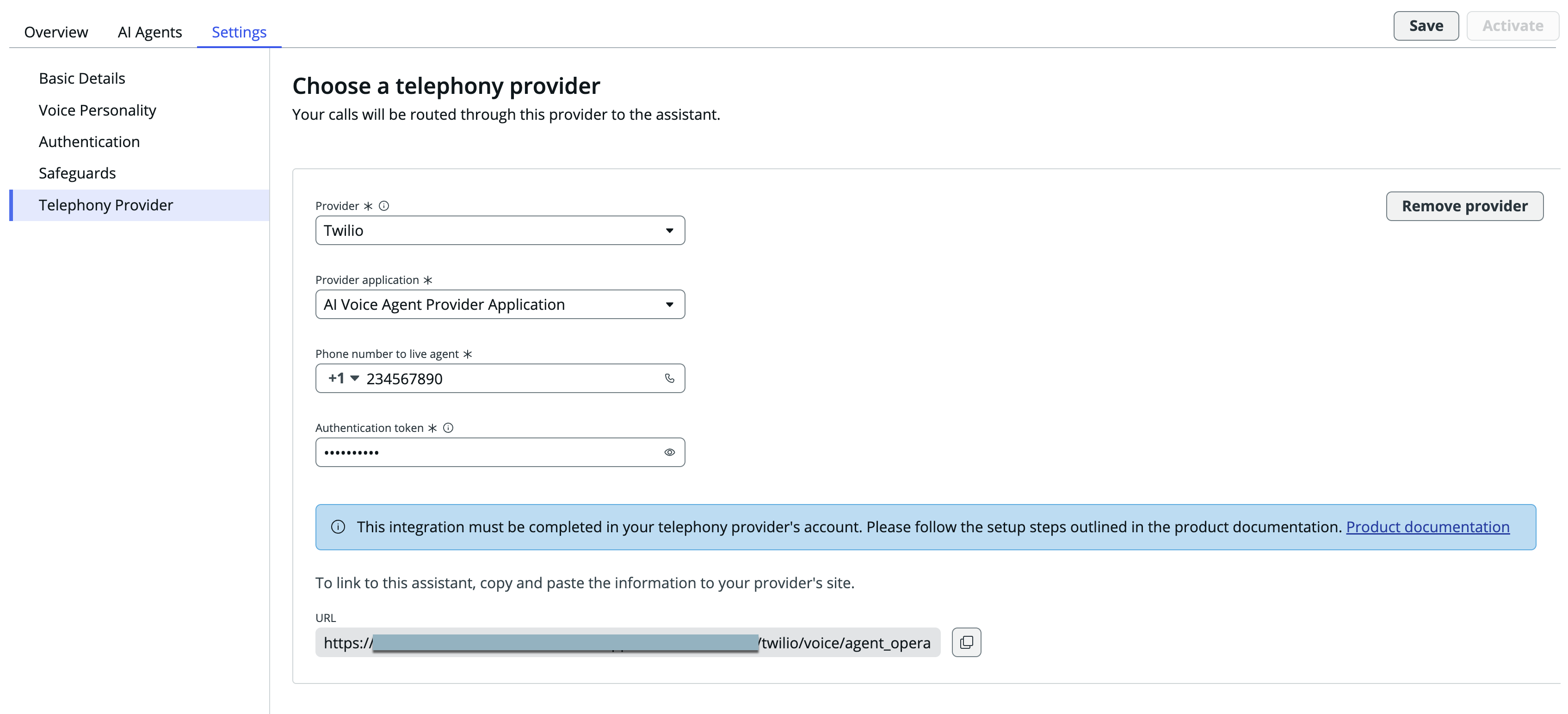Screen dimensions: 1568x714
Task: Switch to the AI Agents tab
Action: (150, 31)
